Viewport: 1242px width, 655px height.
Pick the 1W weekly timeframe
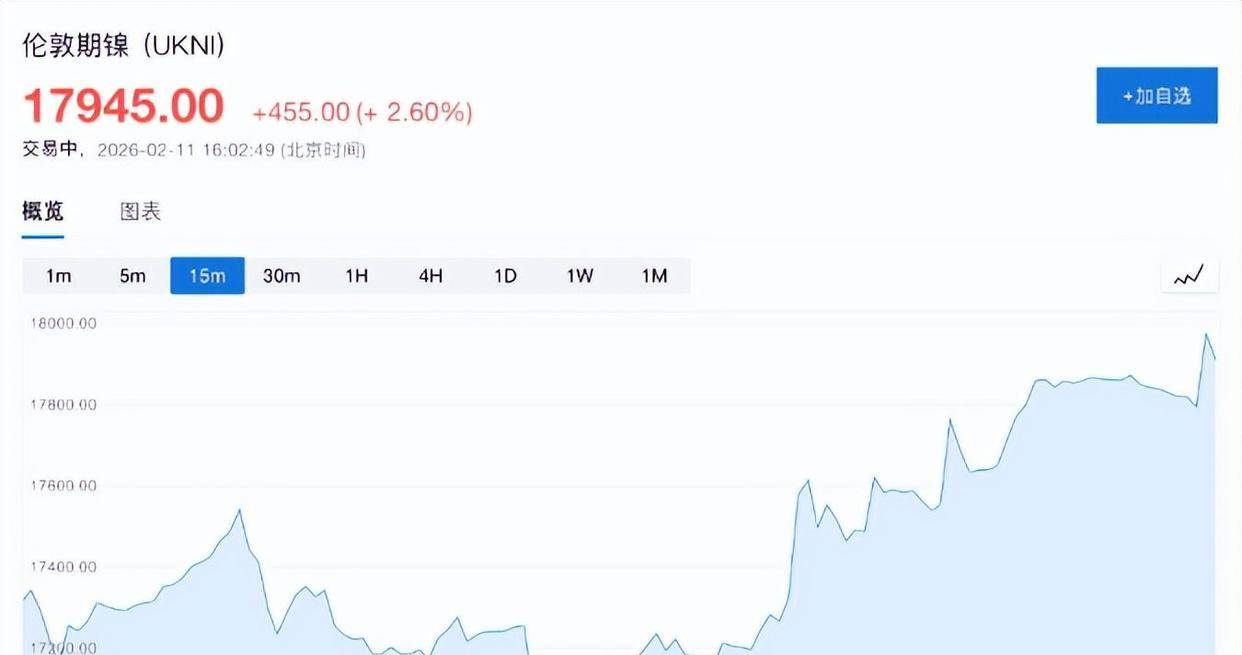(x=580, y=276)
